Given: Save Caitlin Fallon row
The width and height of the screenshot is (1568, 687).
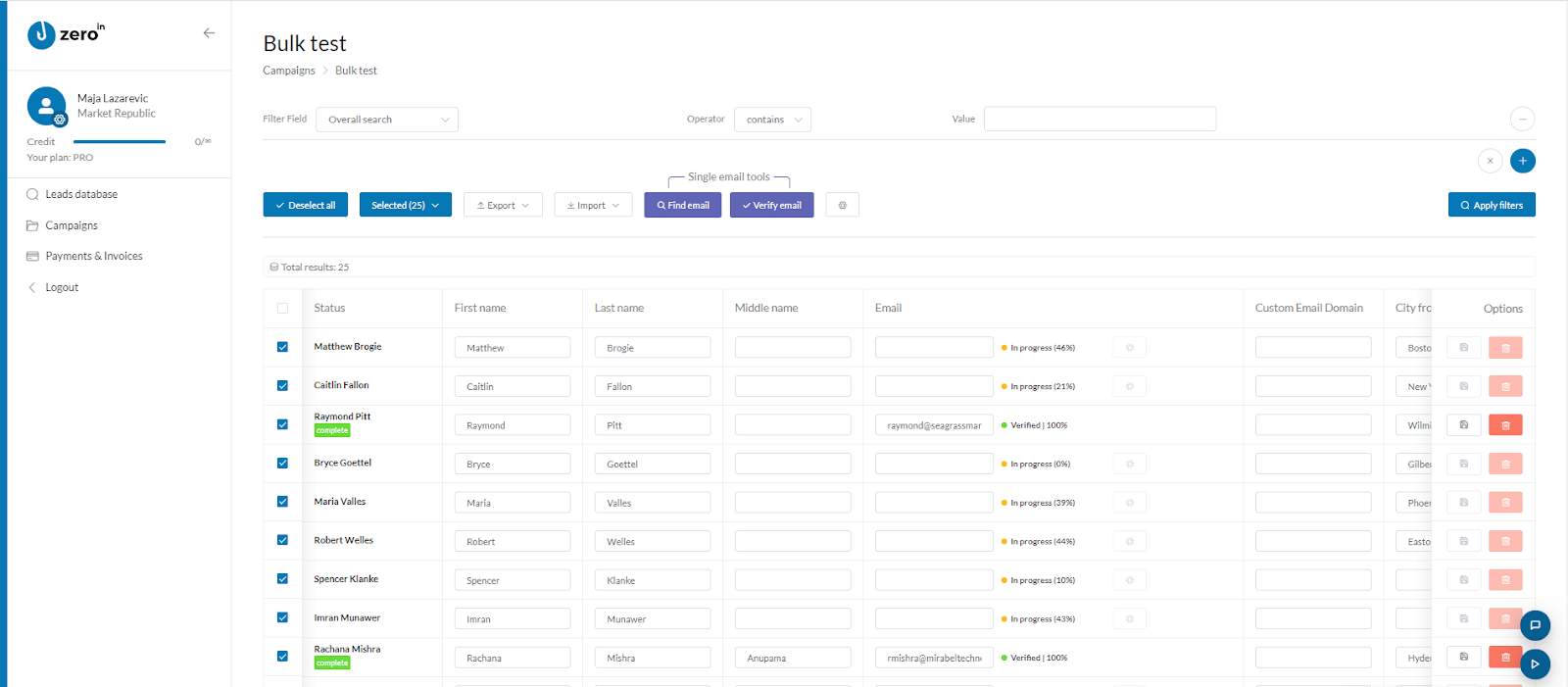Looking at the screenshot, I should [x=1464, y=386].
